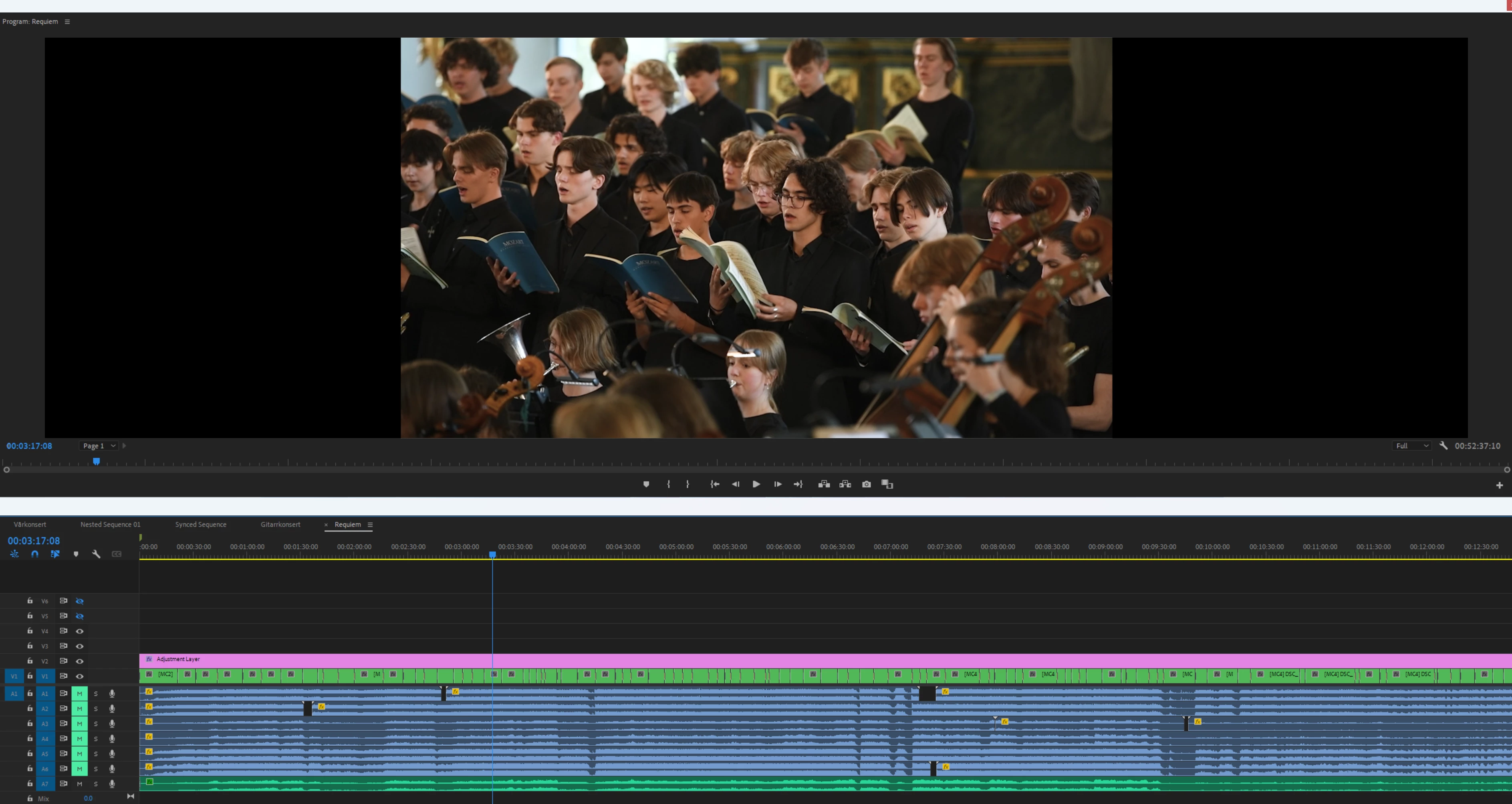Toggle Linked Selection in timeline
The image size is (1512, 804).
click(55, 554)
